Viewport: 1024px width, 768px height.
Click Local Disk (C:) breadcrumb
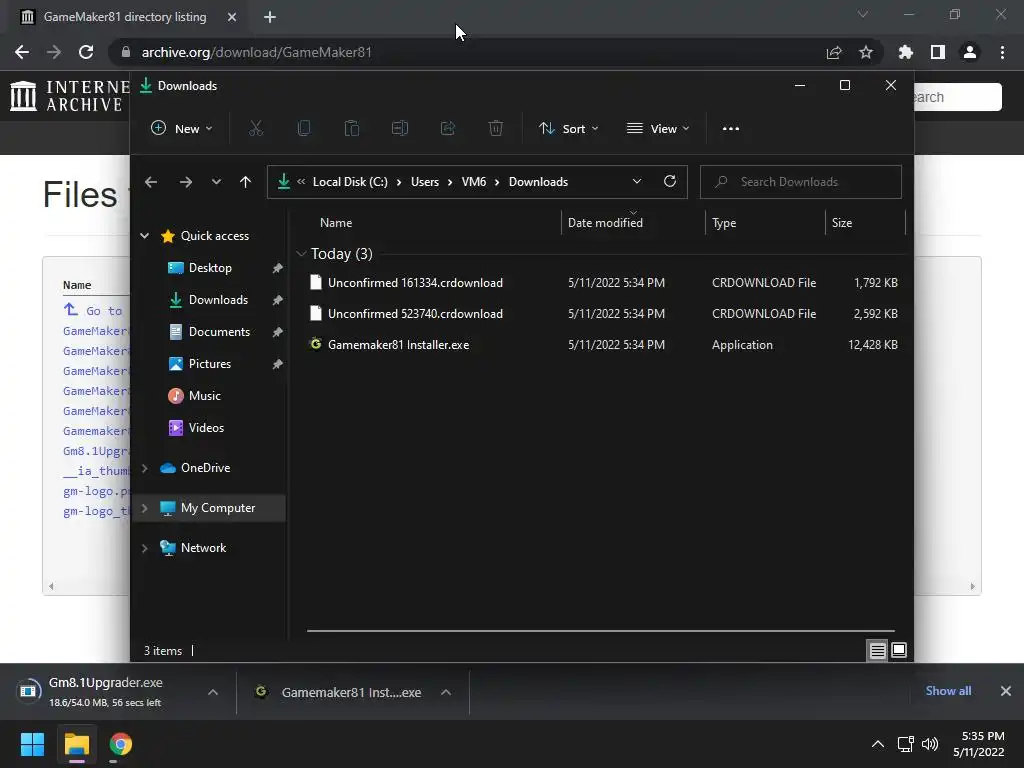pyautogui.click(x=350, y=182)
